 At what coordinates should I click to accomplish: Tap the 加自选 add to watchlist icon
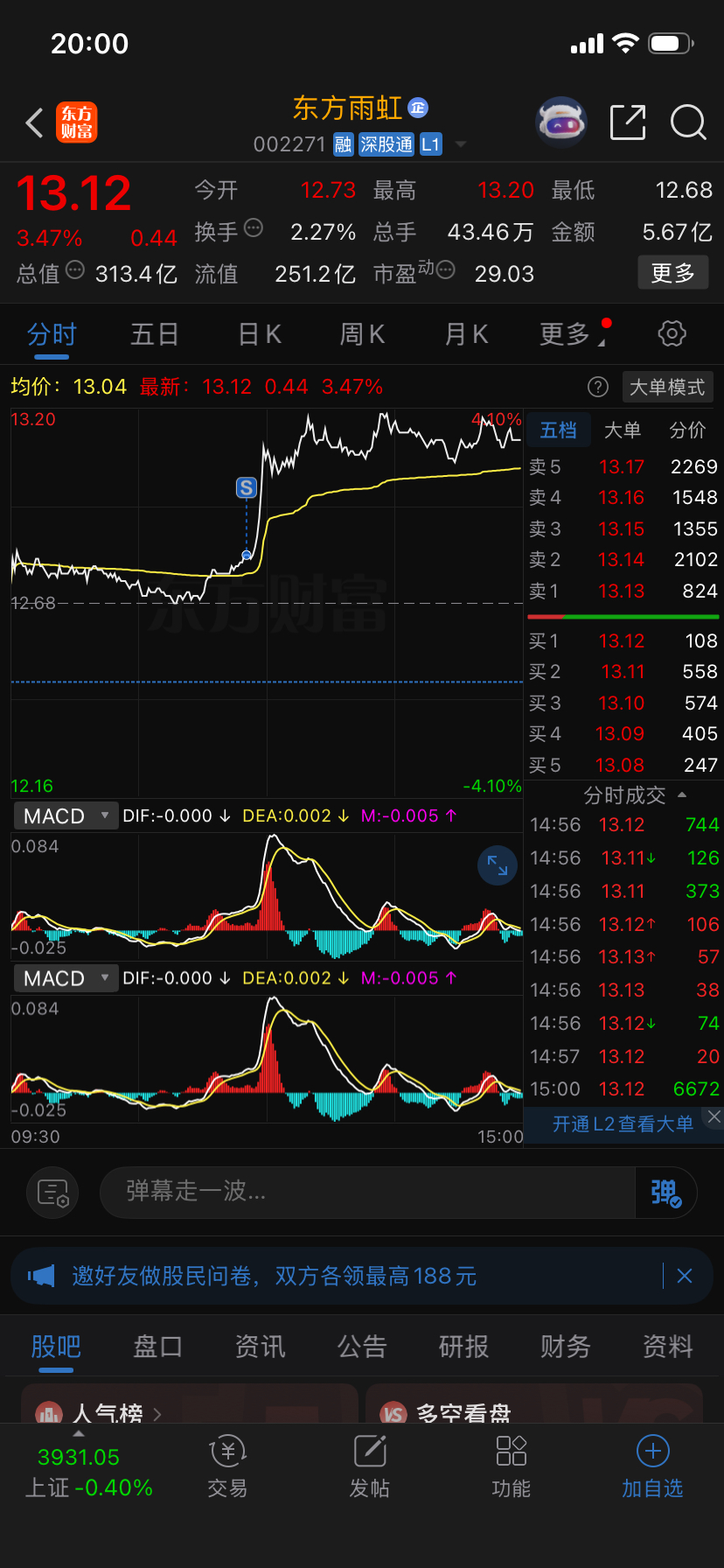[x=652, y=1466]
